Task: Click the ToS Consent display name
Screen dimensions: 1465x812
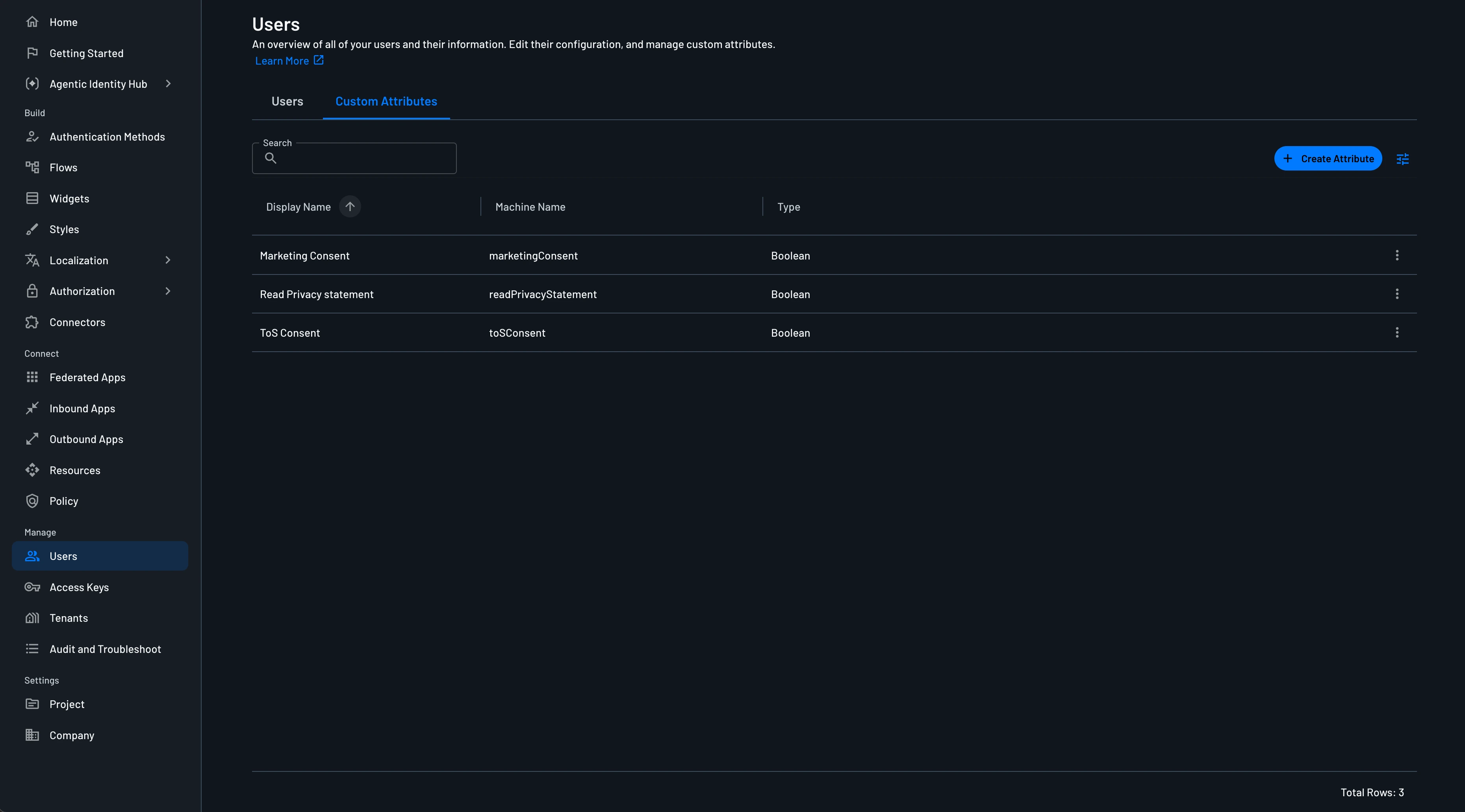Action: pyautogui.click(x=289, y=333)
